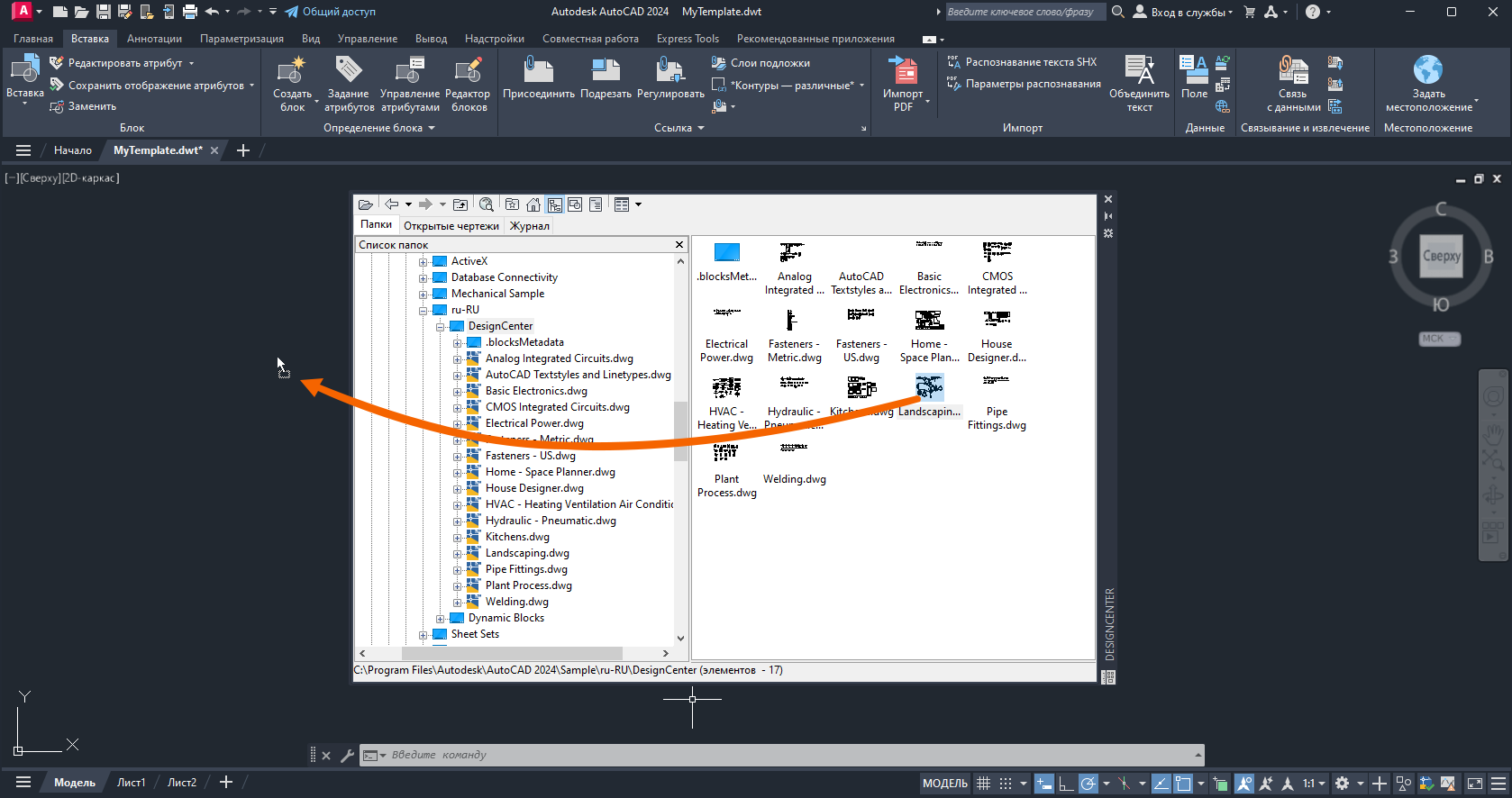Go back in DesignCenter navigation
Image resolution: width=1512 pixels, height=798 pixels.
[391, 204]
